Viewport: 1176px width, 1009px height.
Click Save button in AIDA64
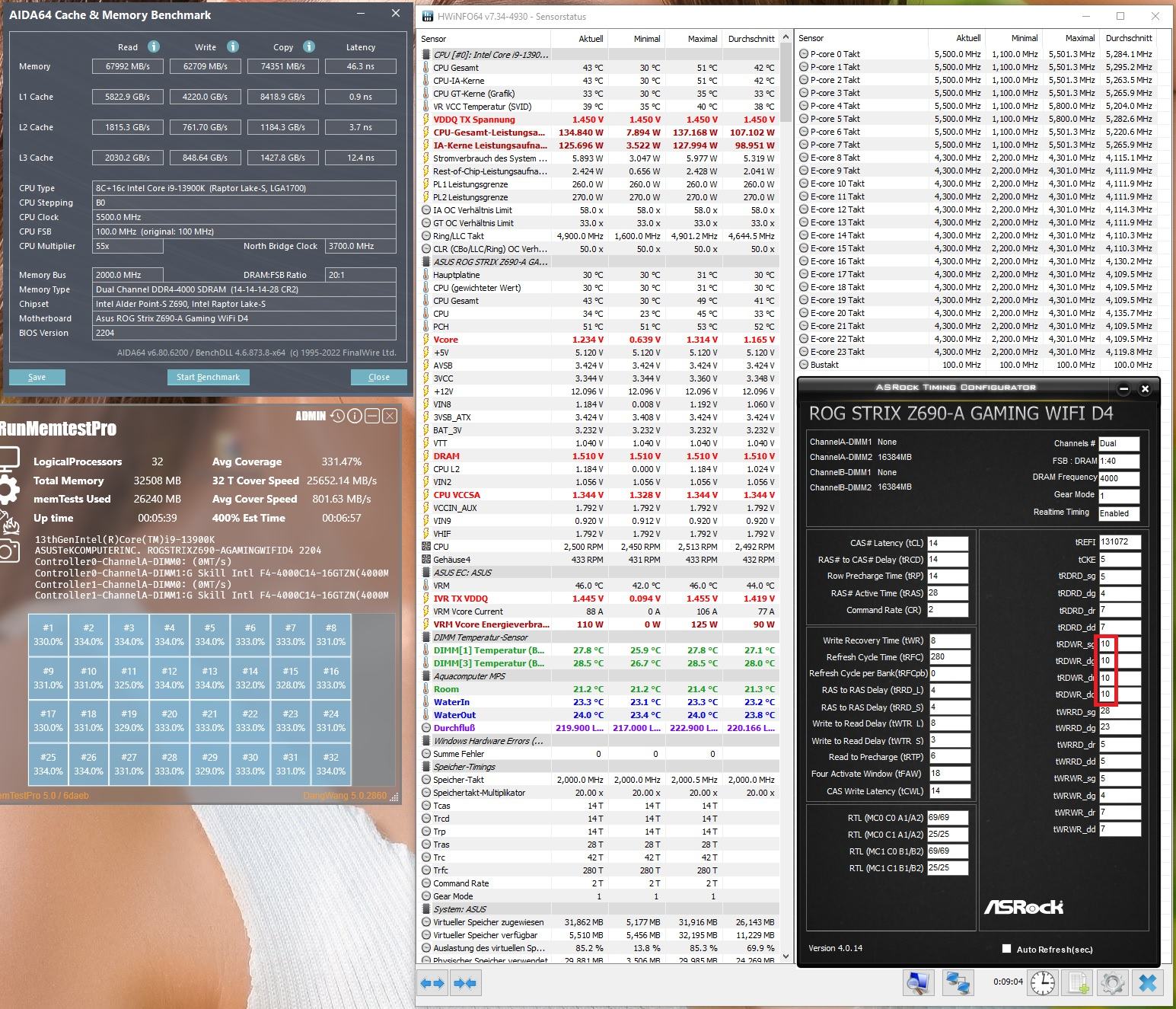pyautogui.click(x=37, y=377)
